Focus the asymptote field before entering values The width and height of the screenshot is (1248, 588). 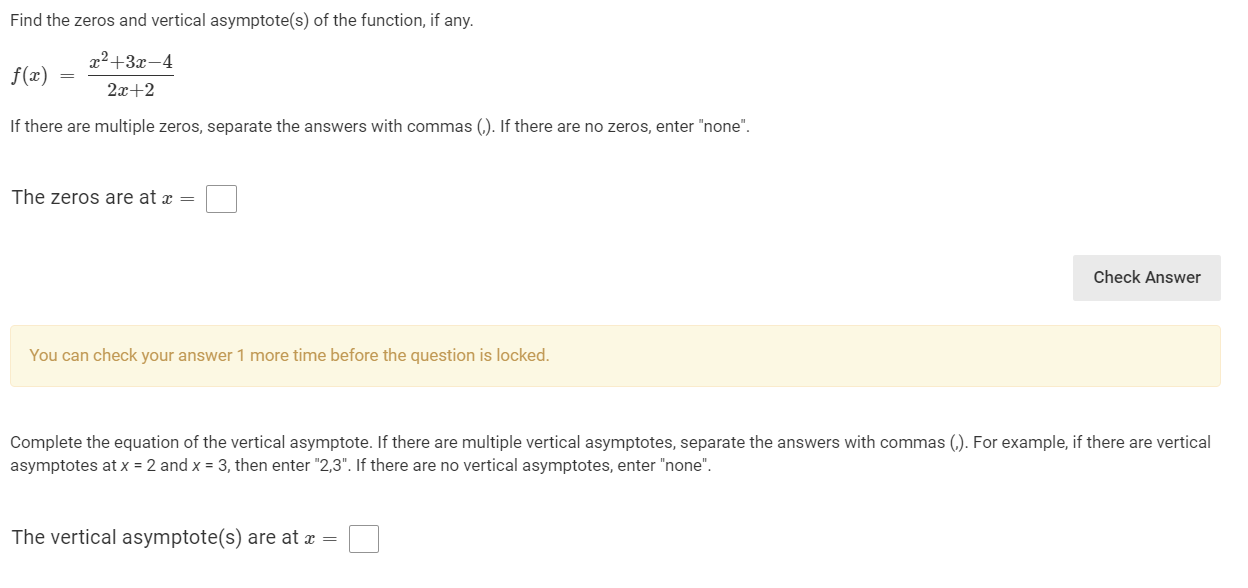364,538
